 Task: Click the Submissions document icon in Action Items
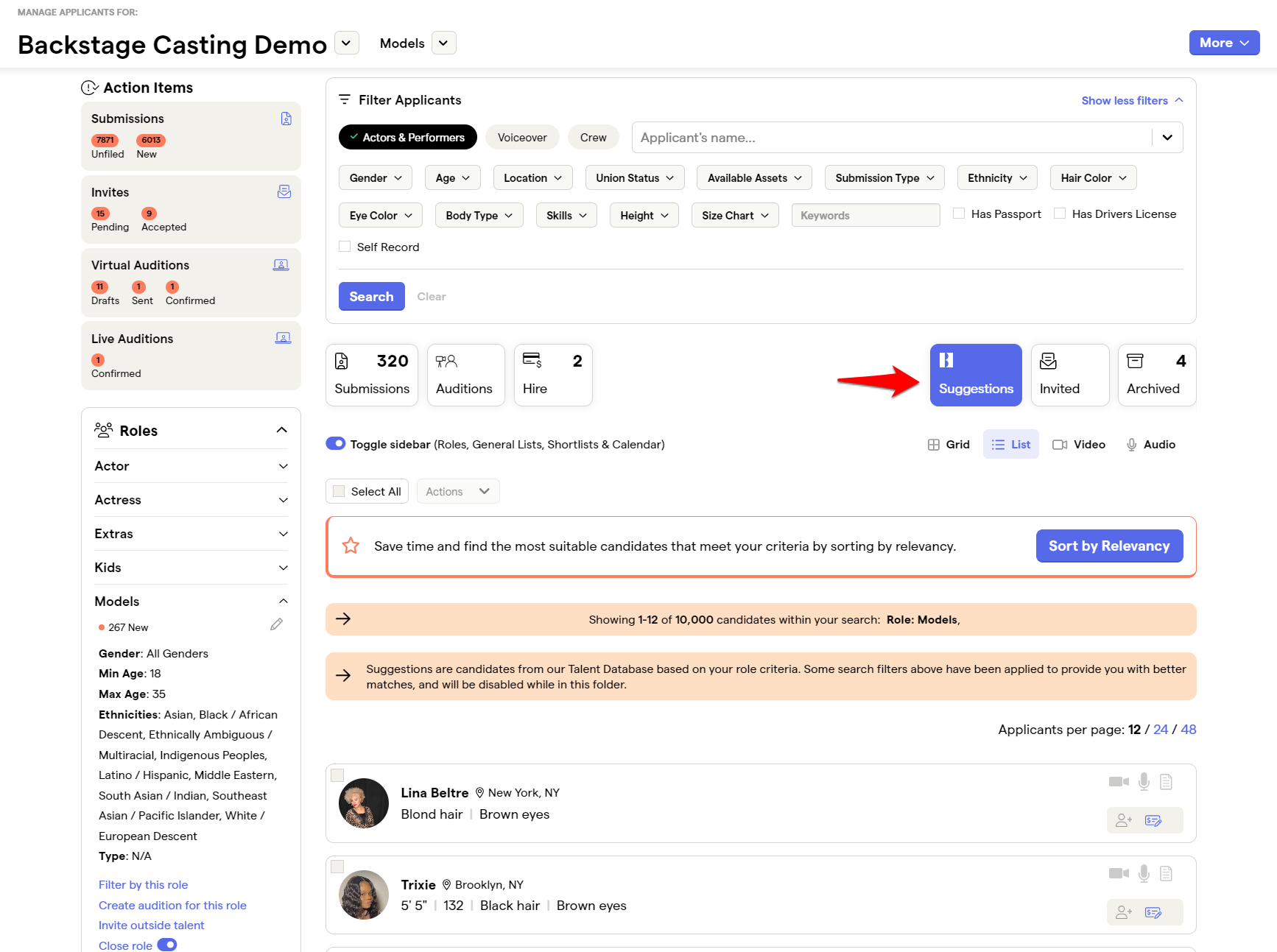tap(286, 118)
